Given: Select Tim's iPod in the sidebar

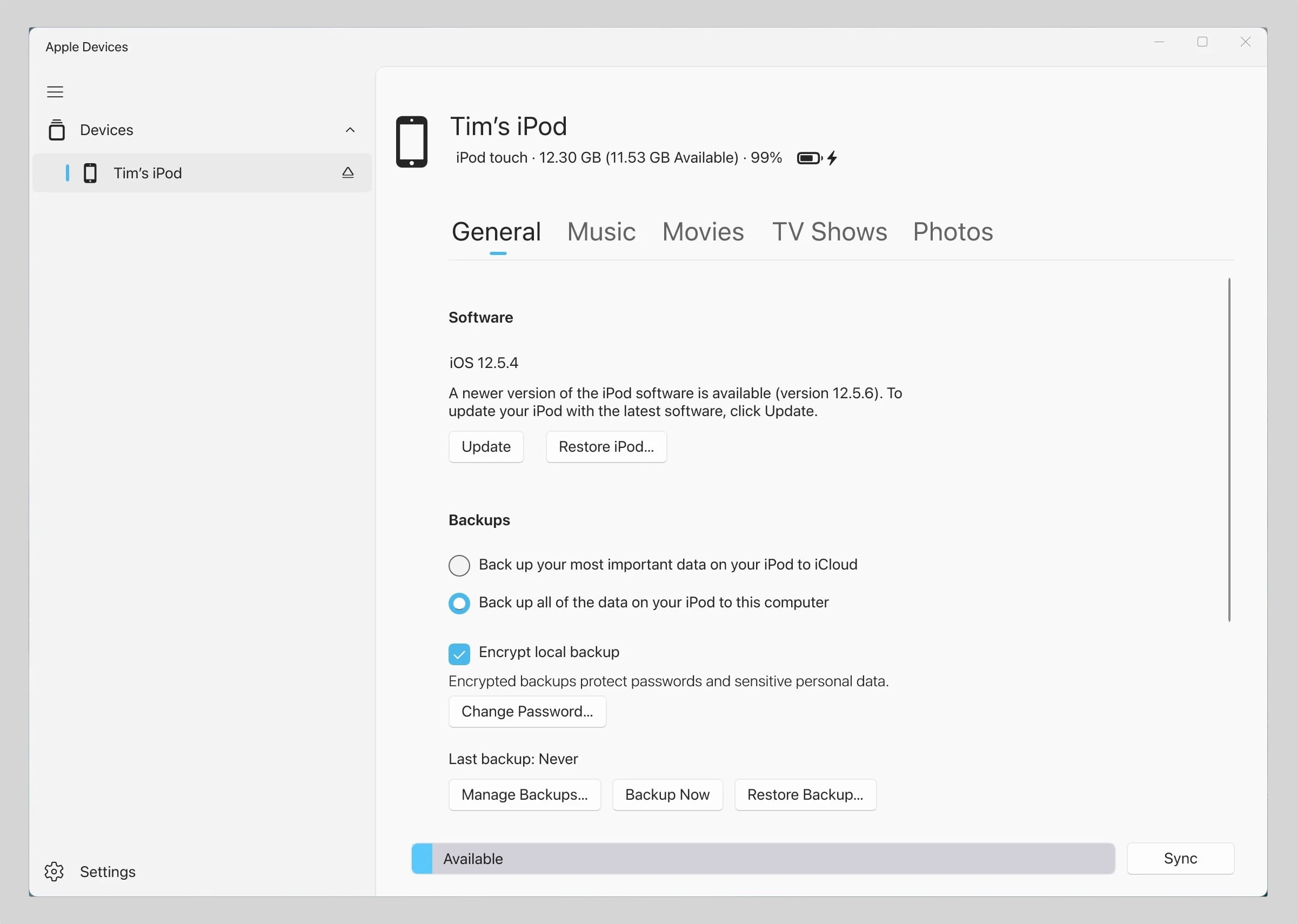Looking at the screenshot, I should 202,173.
